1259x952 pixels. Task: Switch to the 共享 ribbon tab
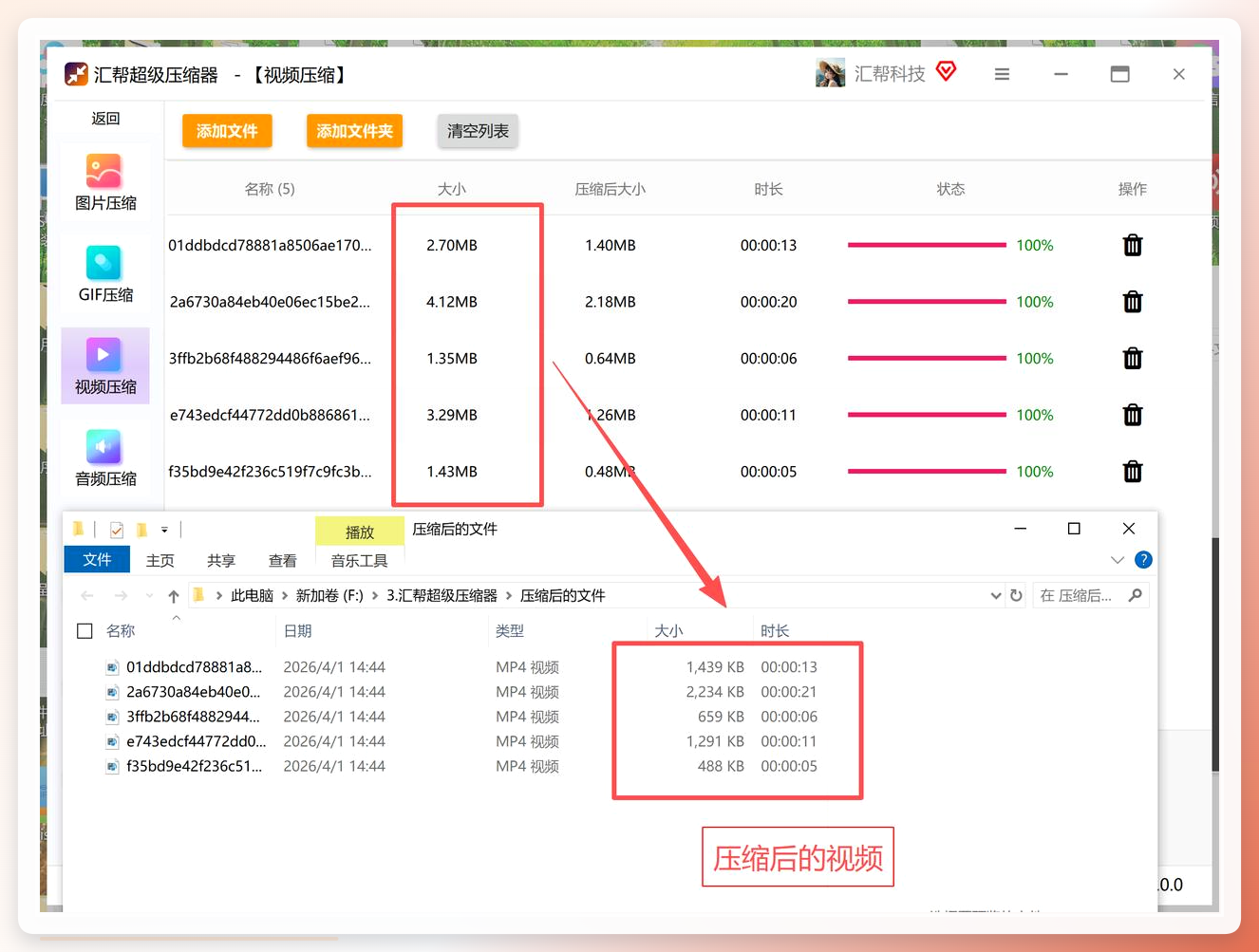221,561
